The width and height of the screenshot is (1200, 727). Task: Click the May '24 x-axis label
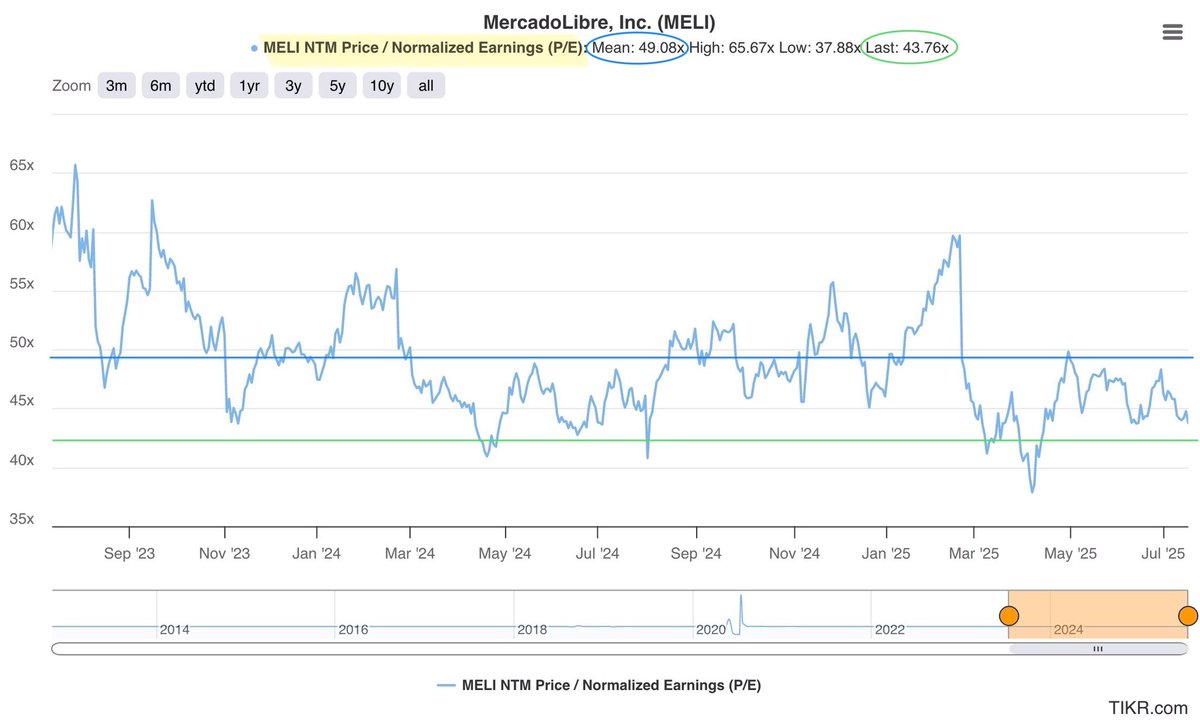506,553
